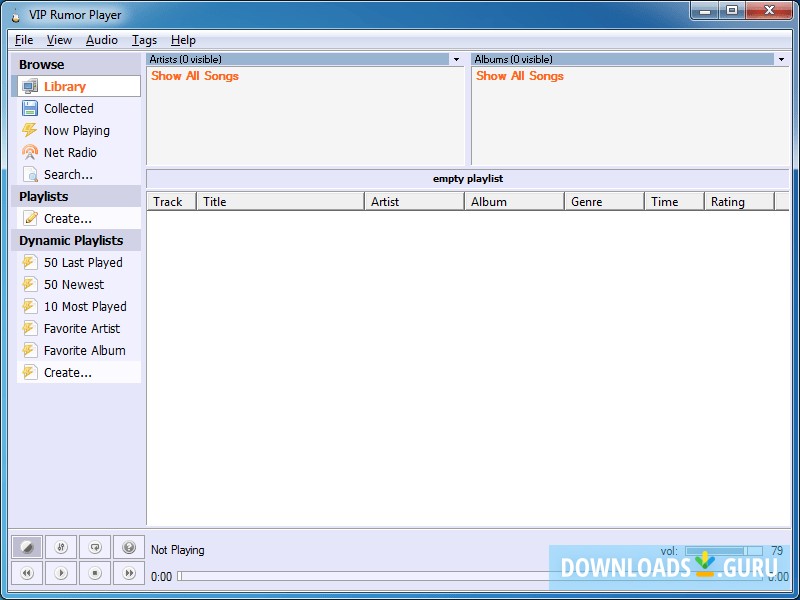Stop playback with the stop button
Screen dimensions: 800x600
click(95, 573)
